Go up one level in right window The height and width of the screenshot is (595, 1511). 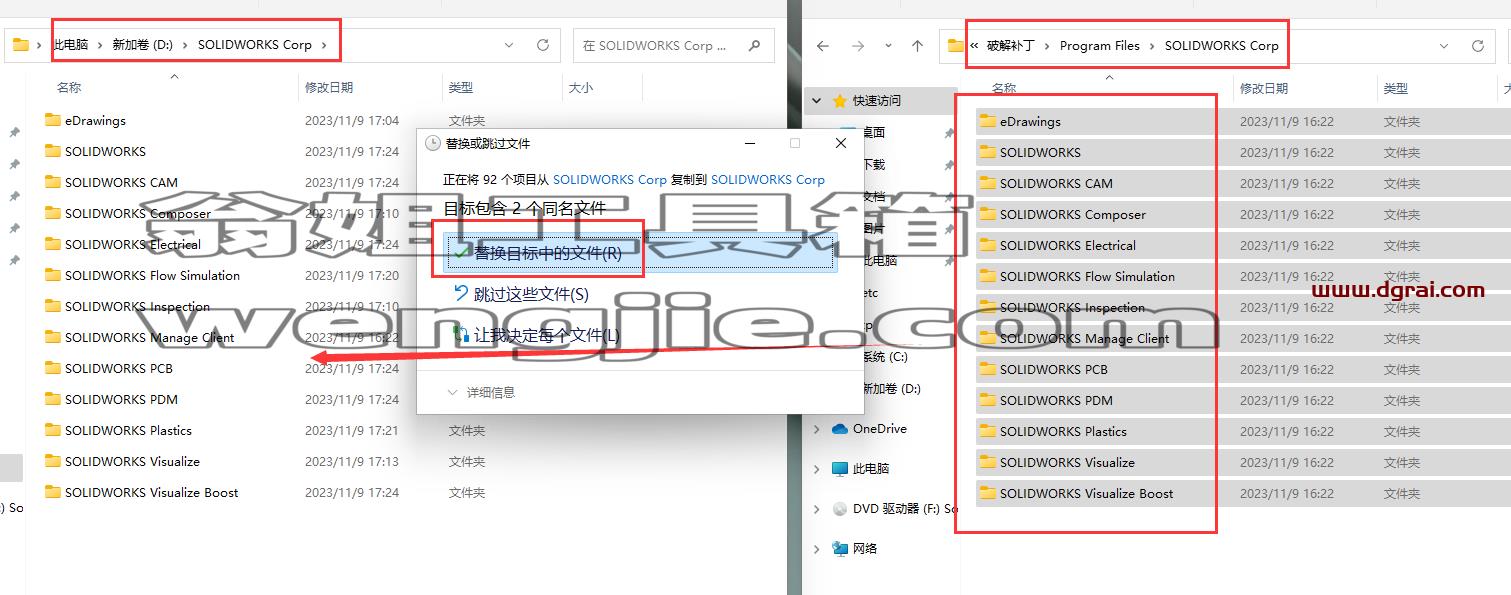[917, 46]
